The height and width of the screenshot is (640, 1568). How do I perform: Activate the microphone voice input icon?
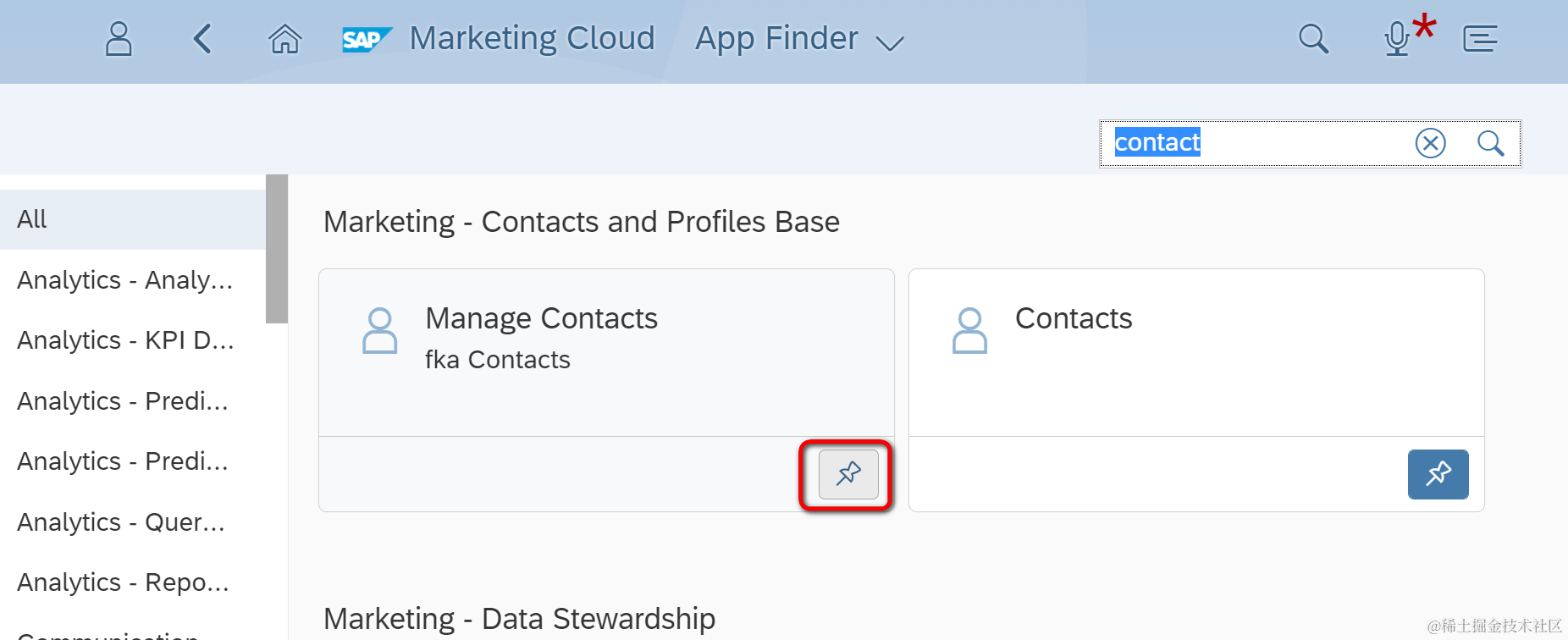coord(1398,39)
